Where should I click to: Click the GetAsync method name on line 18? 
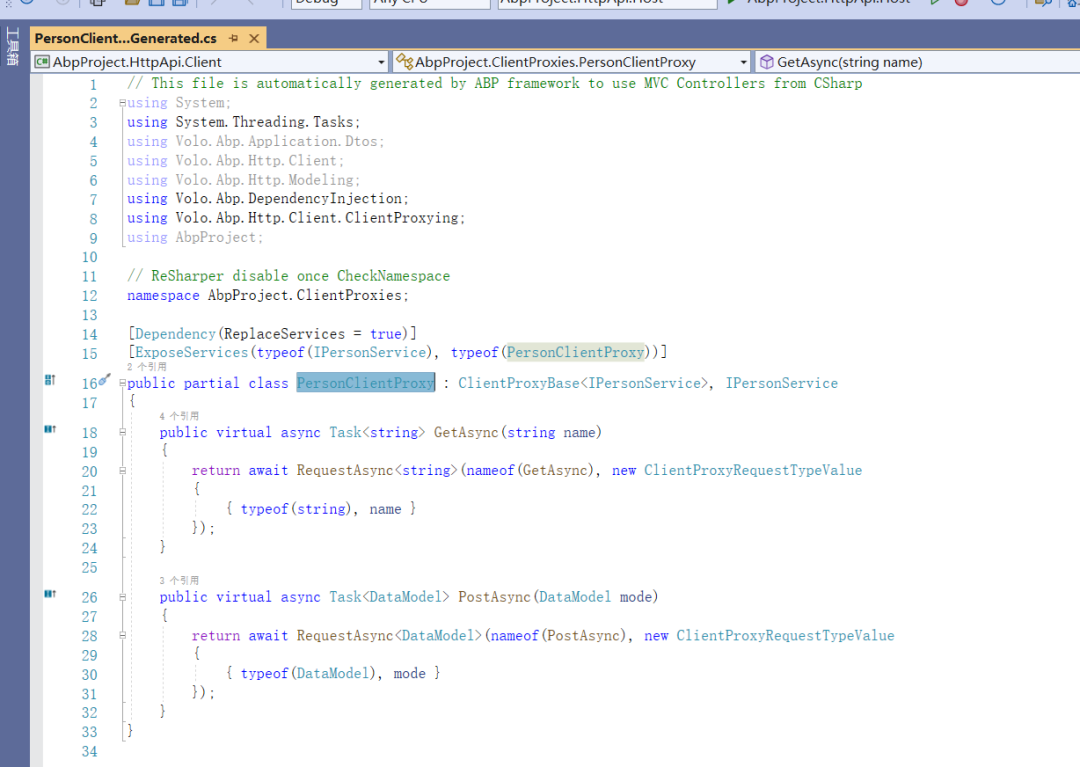(466, 432)
